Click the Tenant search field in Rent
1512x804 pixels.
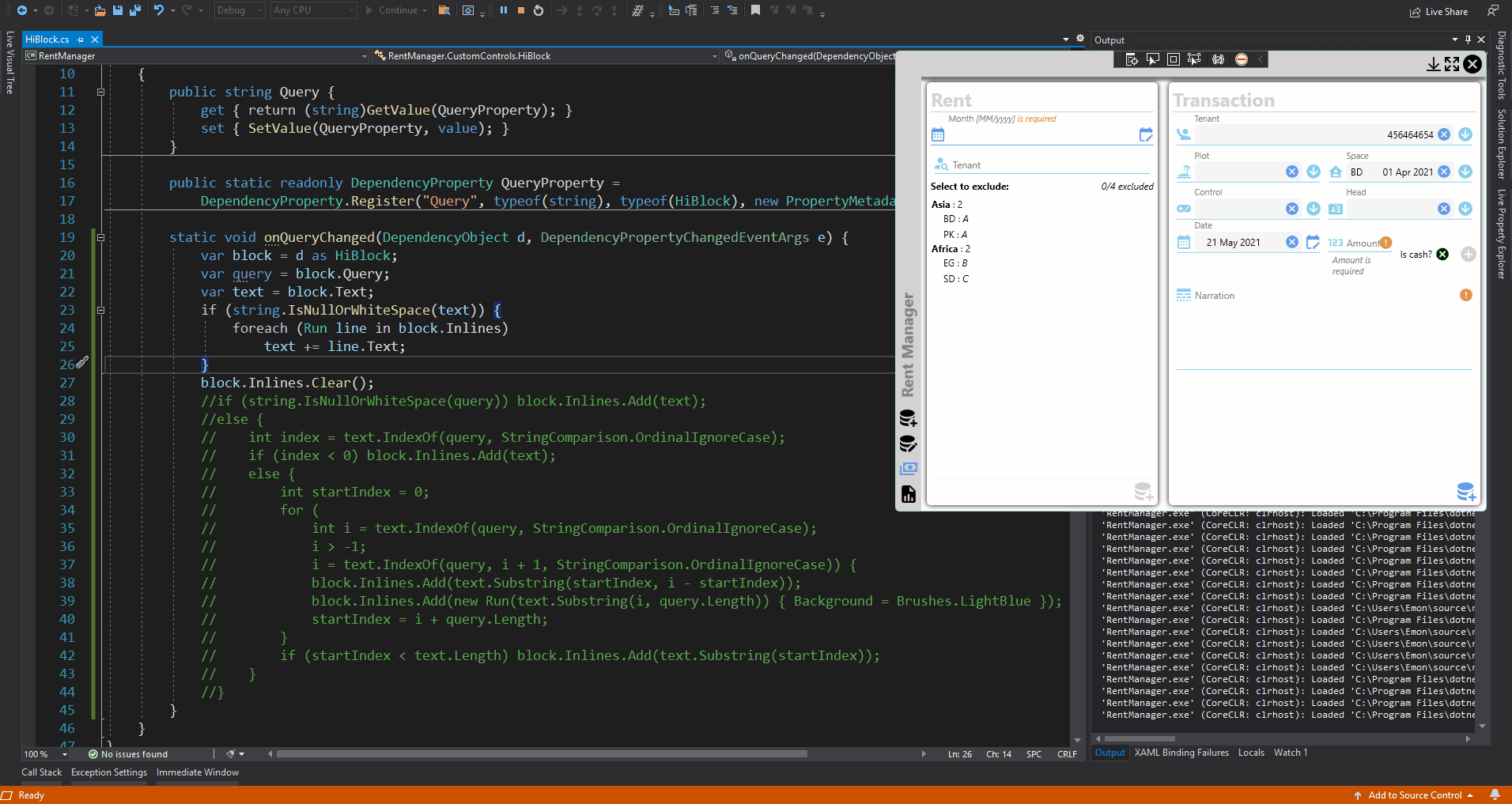point(1050,165)
